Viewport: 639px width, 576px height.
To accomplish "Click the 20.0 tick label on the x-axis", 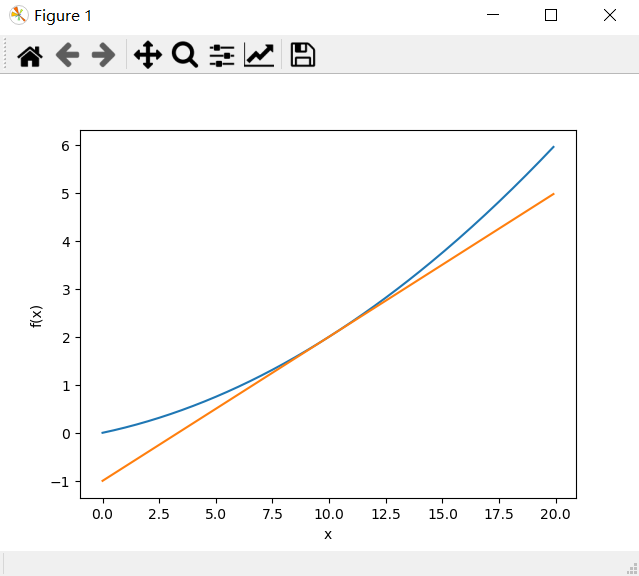I will pos(555,514).
